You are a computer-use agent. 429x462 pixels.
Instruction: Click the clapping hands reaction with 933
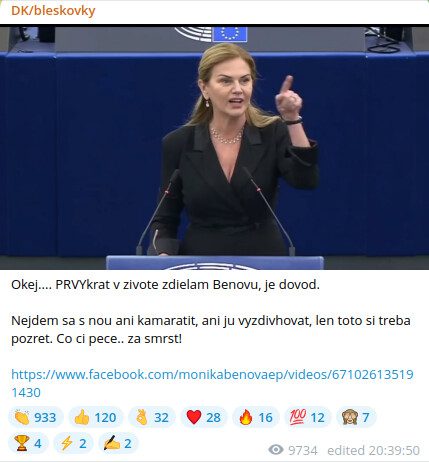[x=36, y=417]
